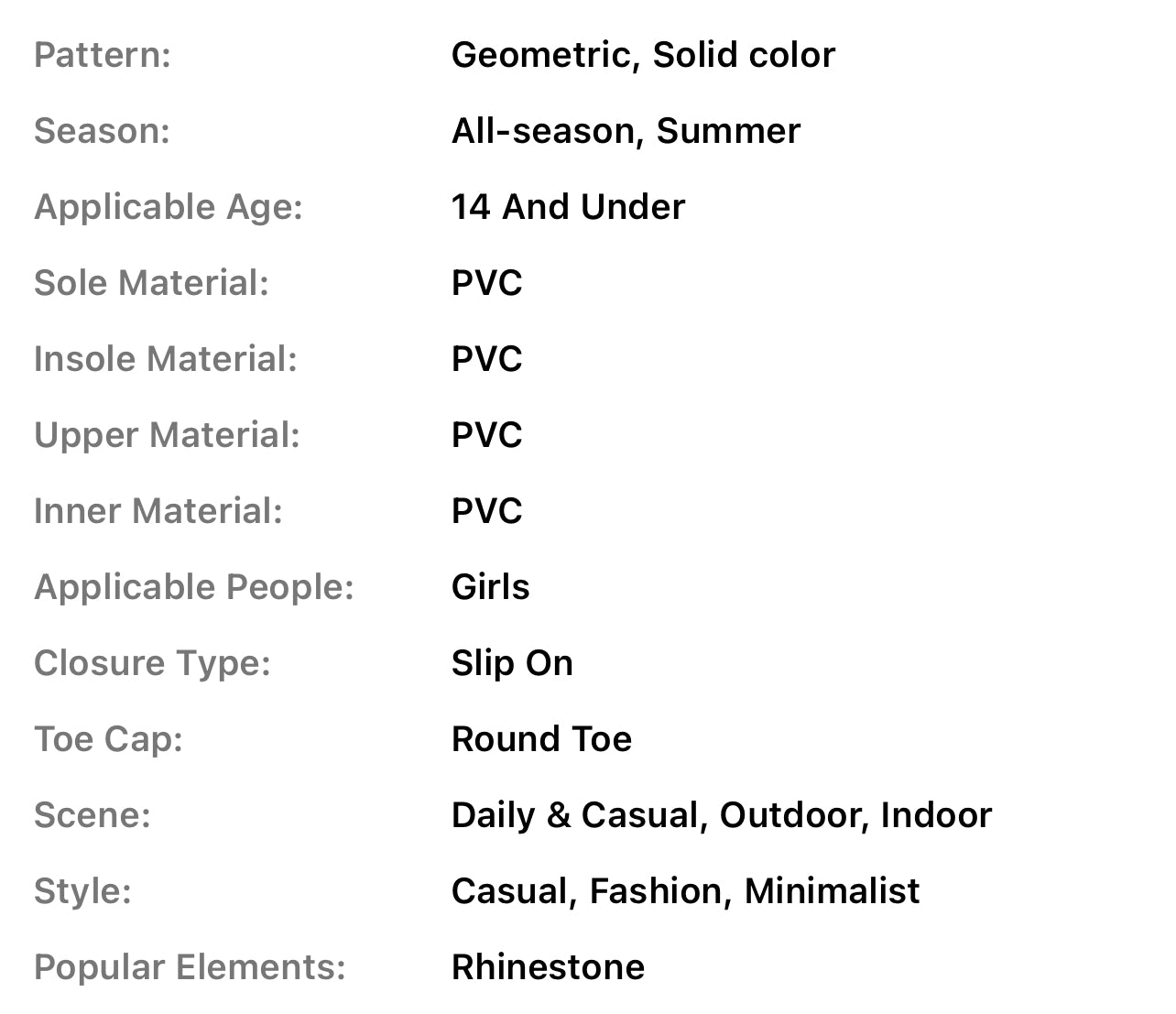Select the Casual, Fashion, Minimalist value
1176x1014 pixels.
[685, 891]
